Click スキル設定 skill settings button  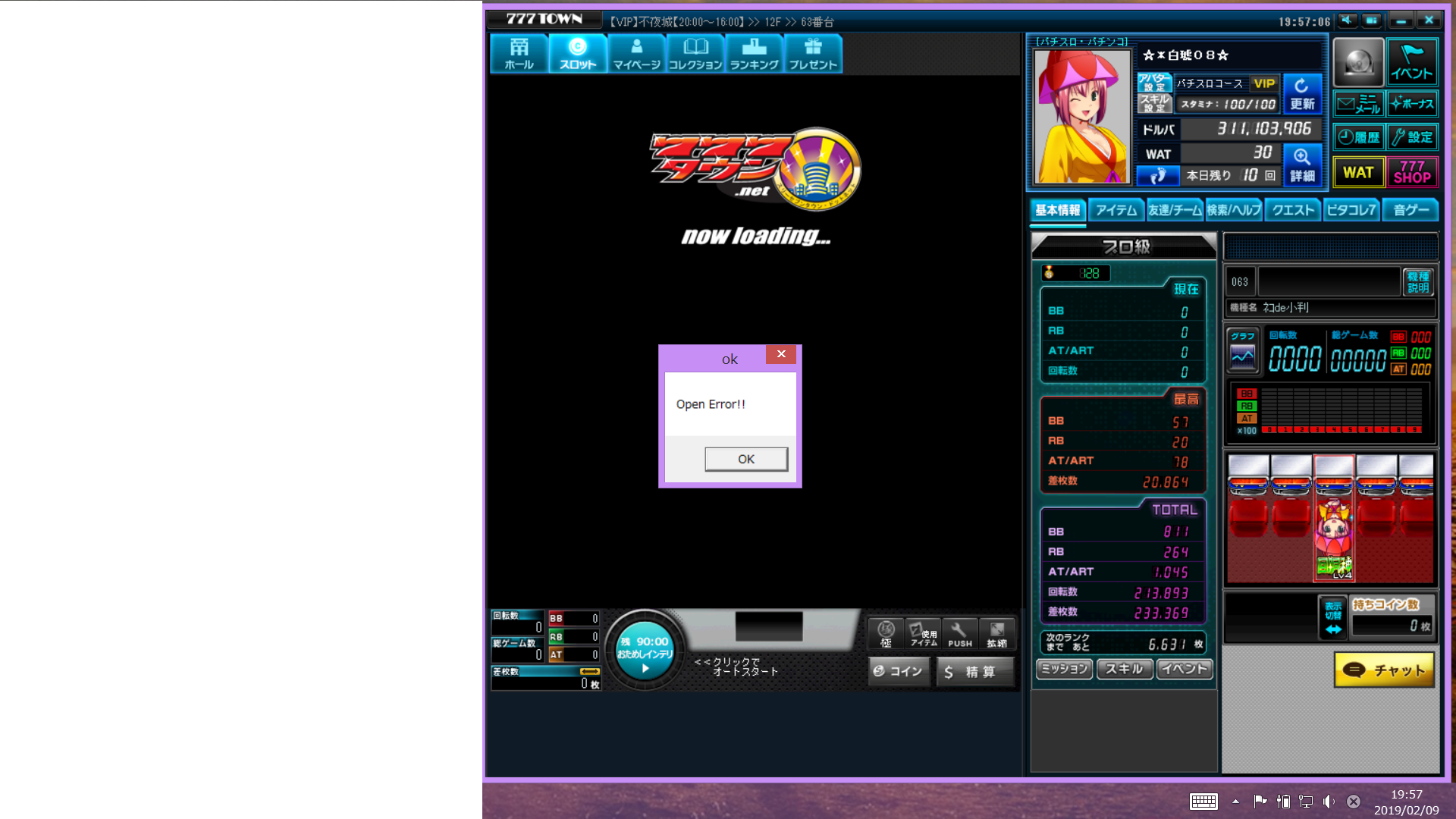1154,103
